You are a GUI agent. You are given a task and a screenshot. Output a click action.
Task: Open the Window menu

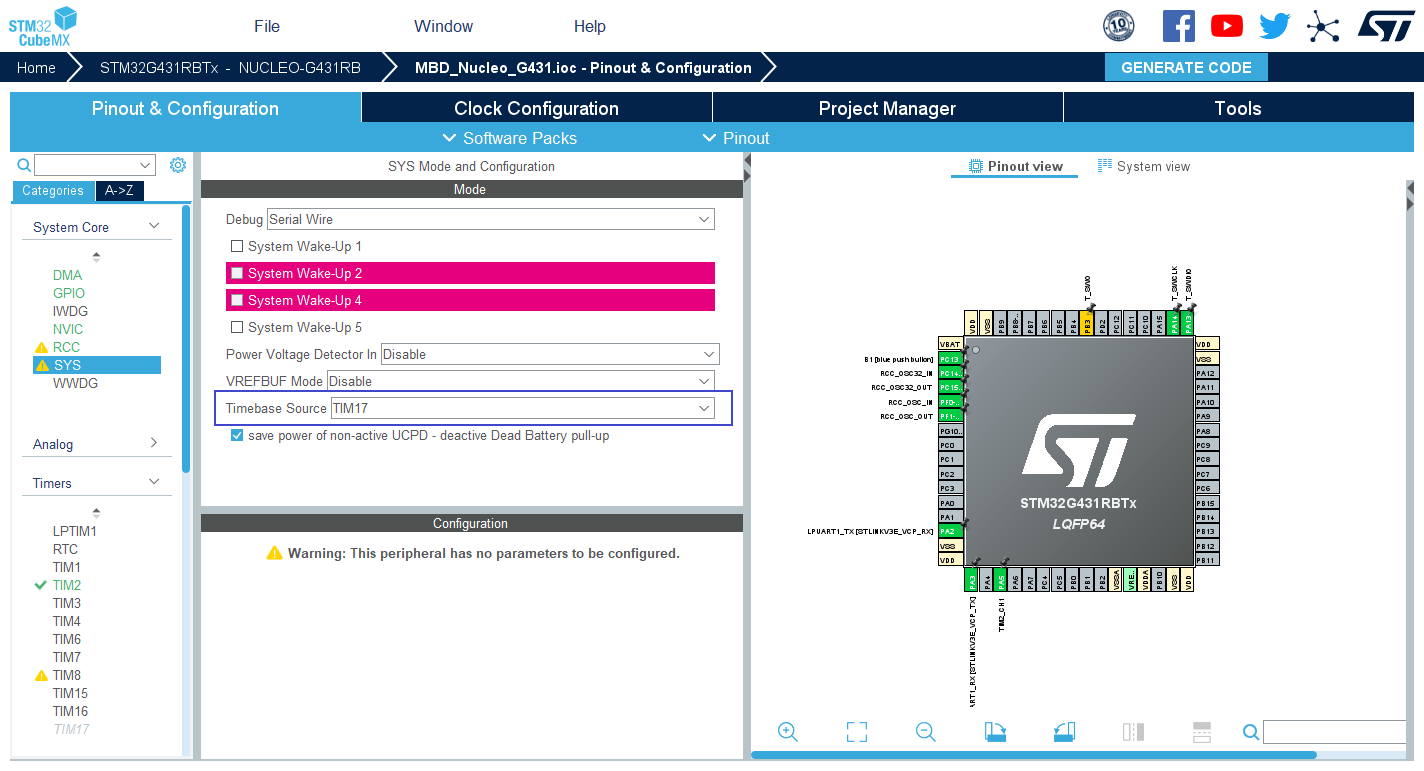tap(443, 26)
